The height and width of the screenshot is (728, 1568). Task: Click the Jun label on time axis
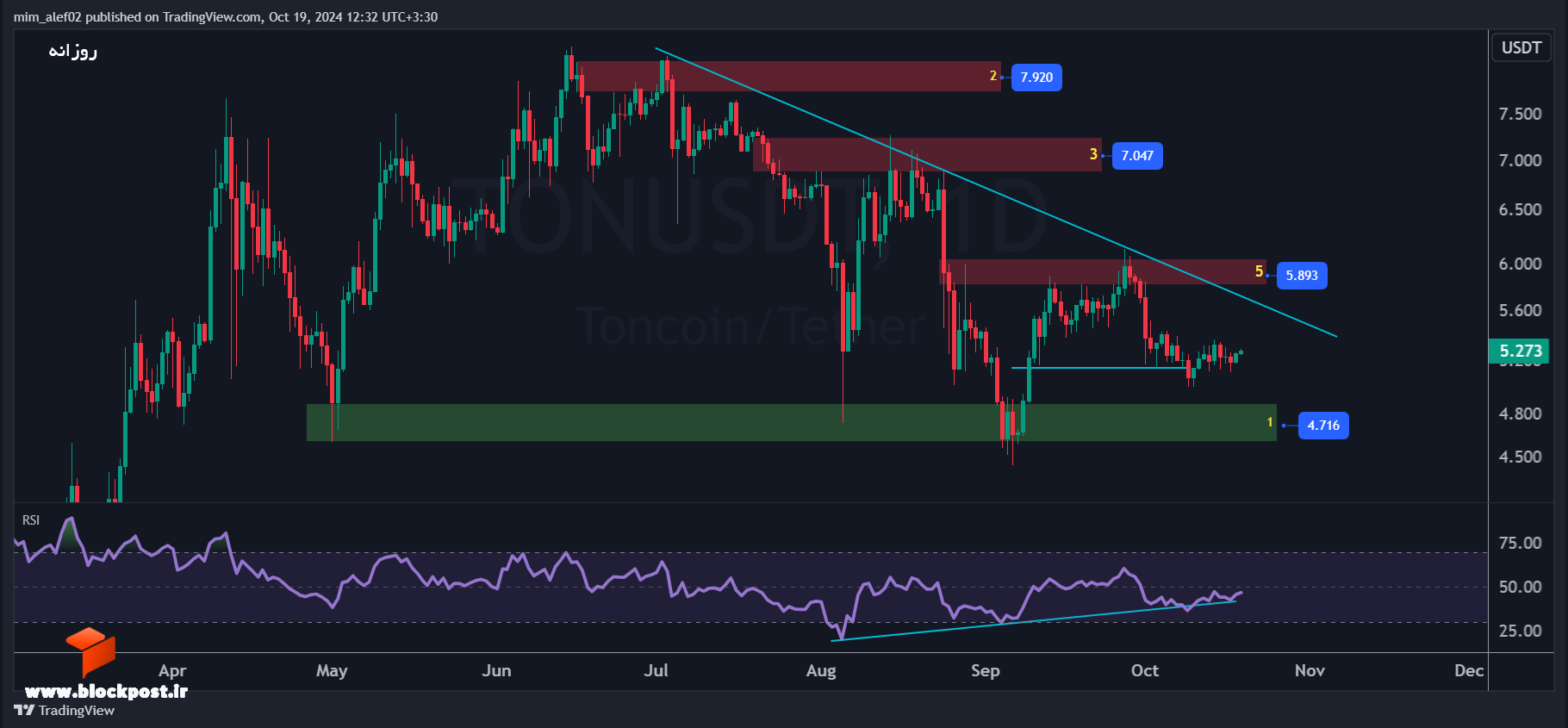pyautogui.click(x=496, y=670)
